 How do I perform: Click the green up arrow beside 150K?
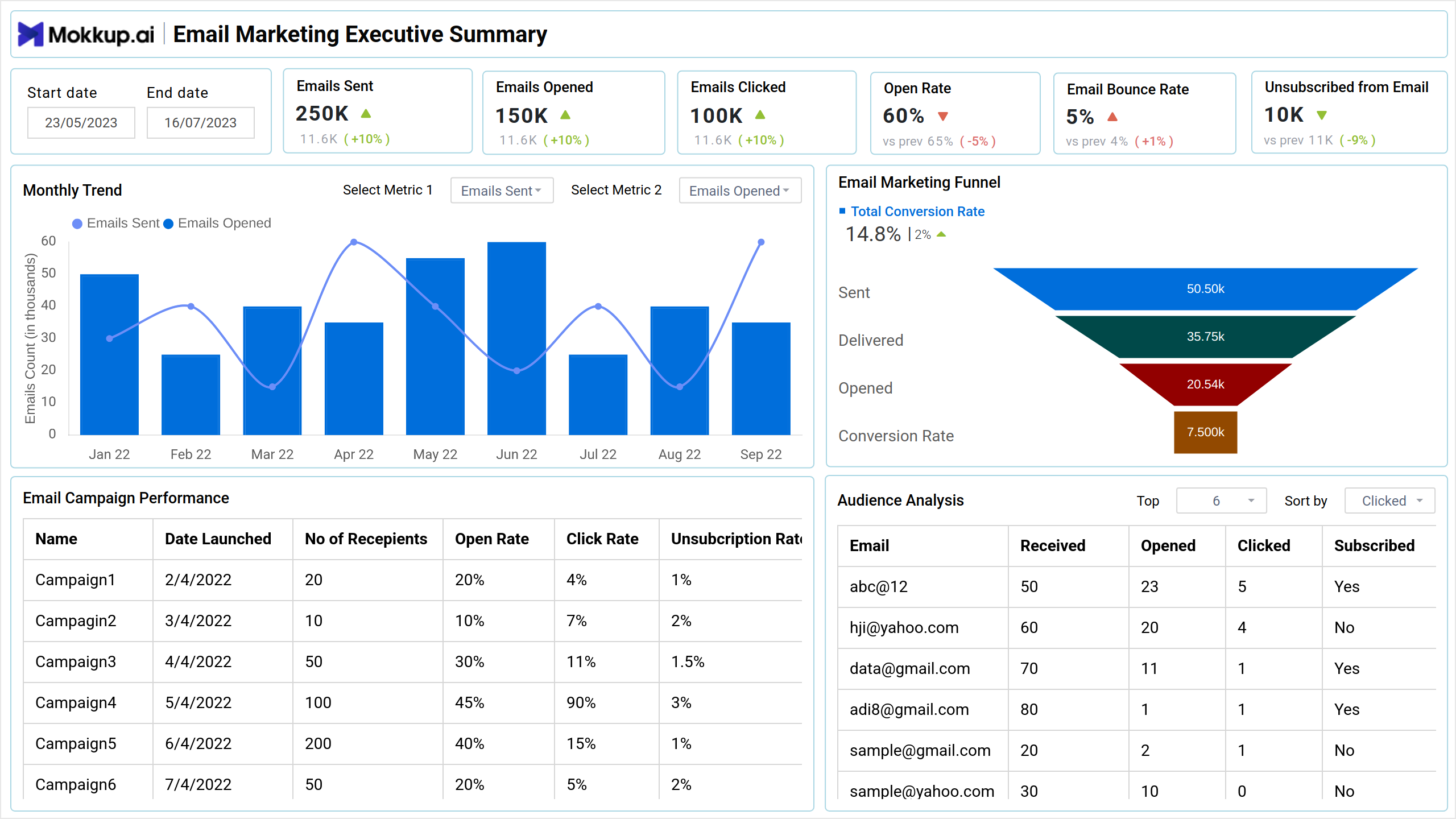pos(565,115)
